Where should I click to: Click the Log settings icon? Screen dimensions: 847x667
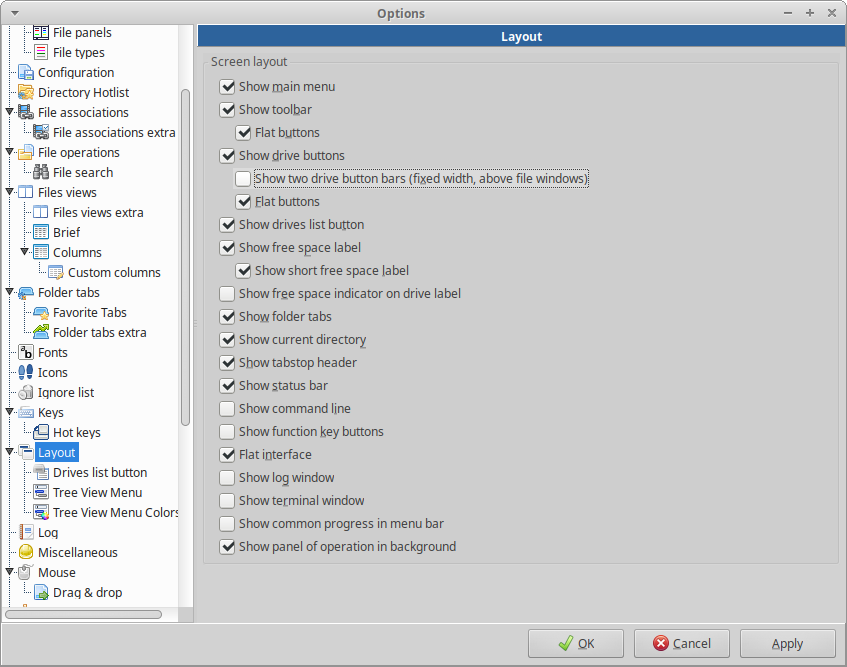click(x=25, y=532)
